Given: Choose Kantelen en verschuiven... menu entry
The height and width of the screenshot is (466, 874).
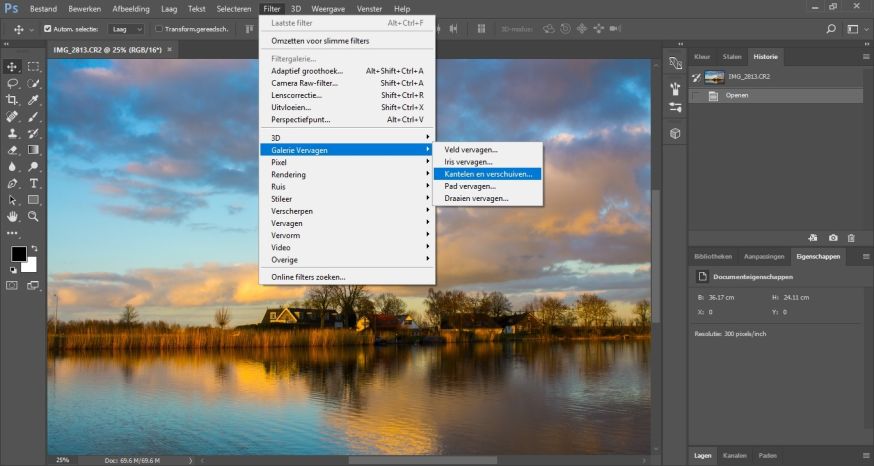Looking at the screenshot, I should pyautogui.click(x=489, y=173).
